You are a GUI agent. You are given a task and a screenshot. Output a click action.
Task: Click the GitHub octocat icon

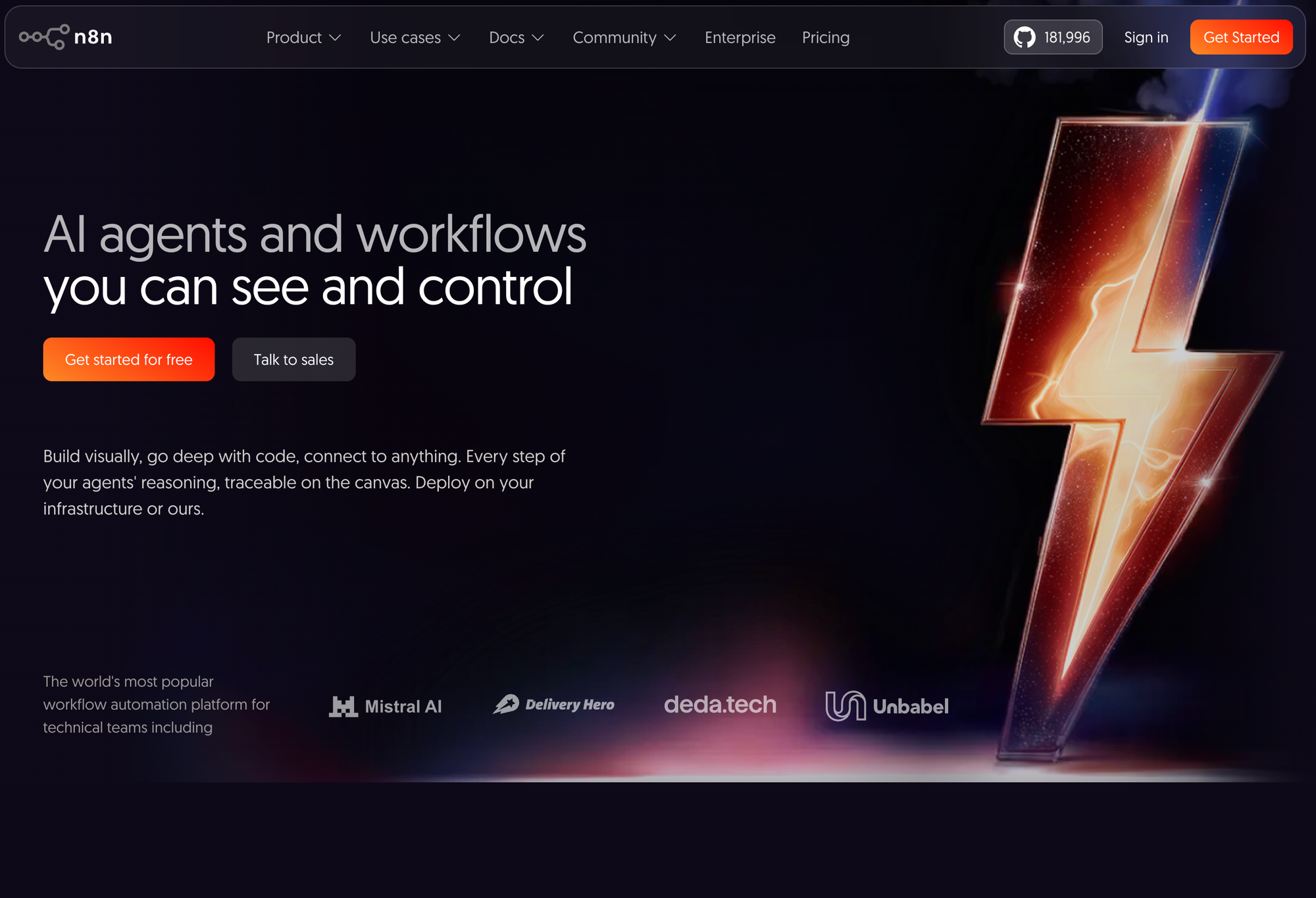click(1024, 37)
